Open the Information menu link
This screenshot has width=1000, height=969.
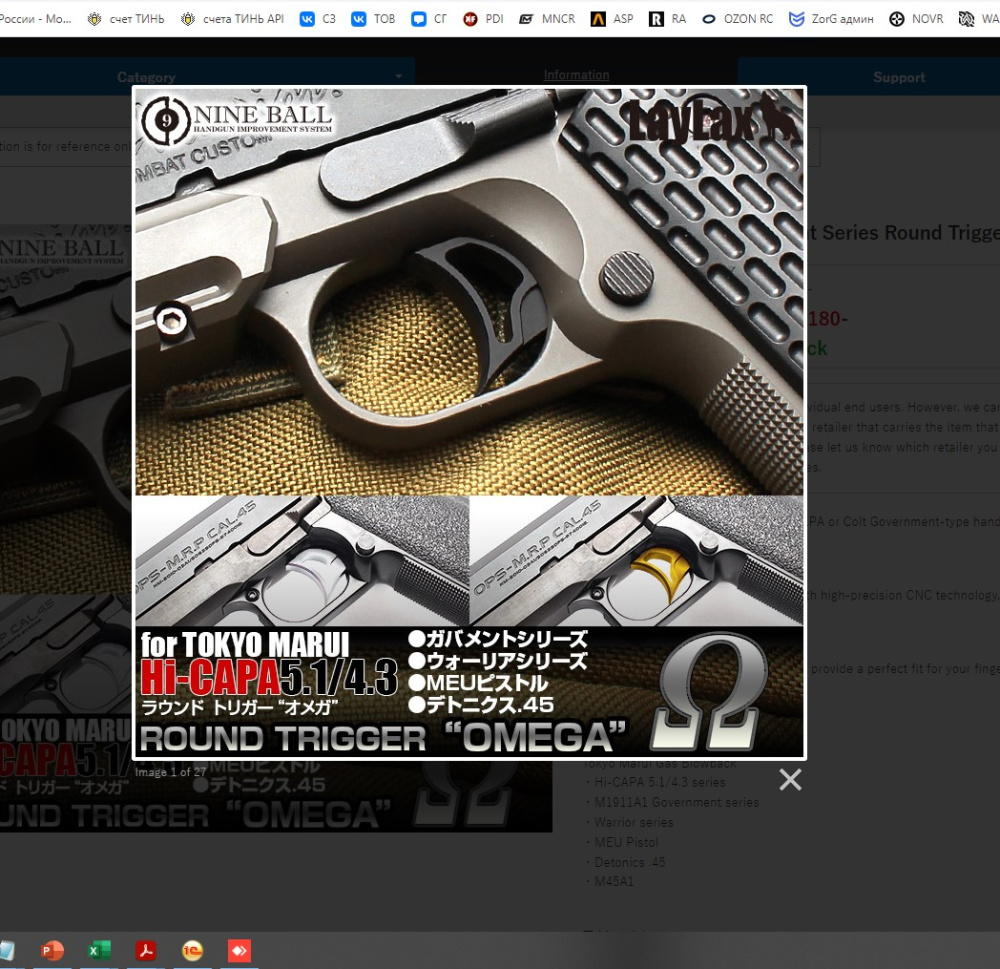(576, 75)
